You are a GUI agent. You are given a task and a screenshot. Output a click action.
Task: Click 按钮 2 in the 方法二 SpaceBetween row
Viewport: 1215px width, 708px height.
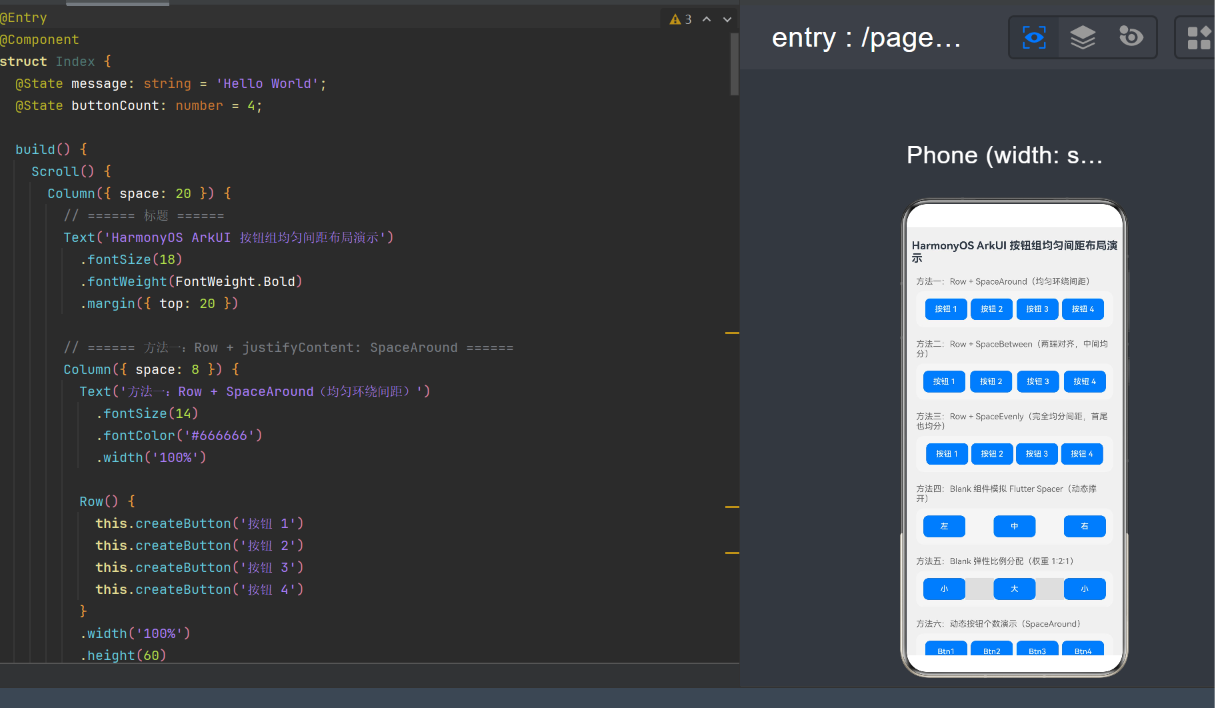(991, 381)
